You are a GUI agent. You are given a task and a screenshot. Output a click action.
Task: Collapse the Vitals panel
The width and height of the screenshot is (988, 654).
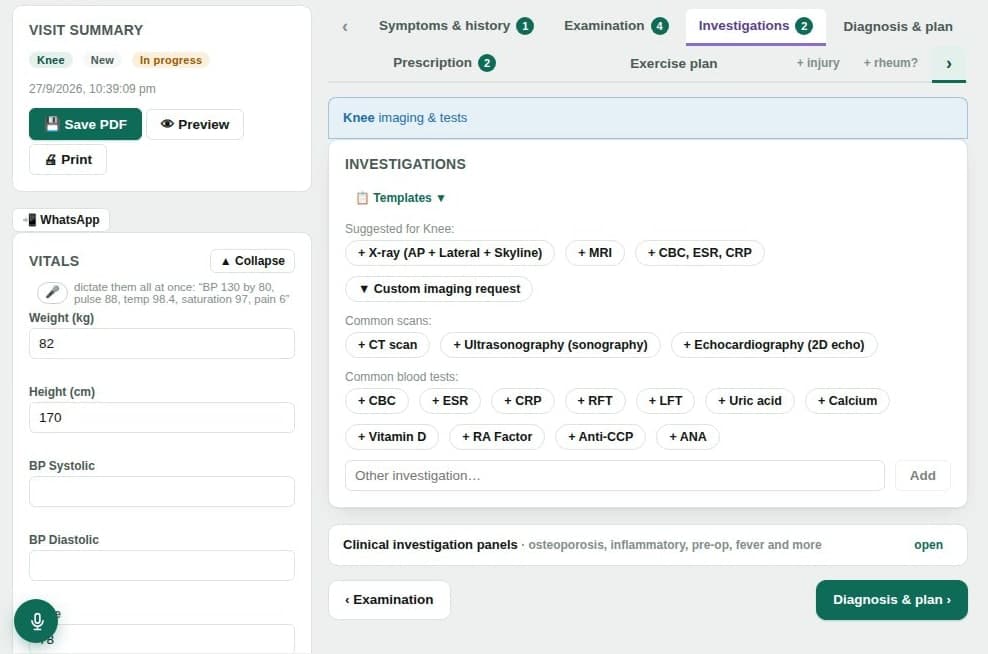(x=253, y=261)
